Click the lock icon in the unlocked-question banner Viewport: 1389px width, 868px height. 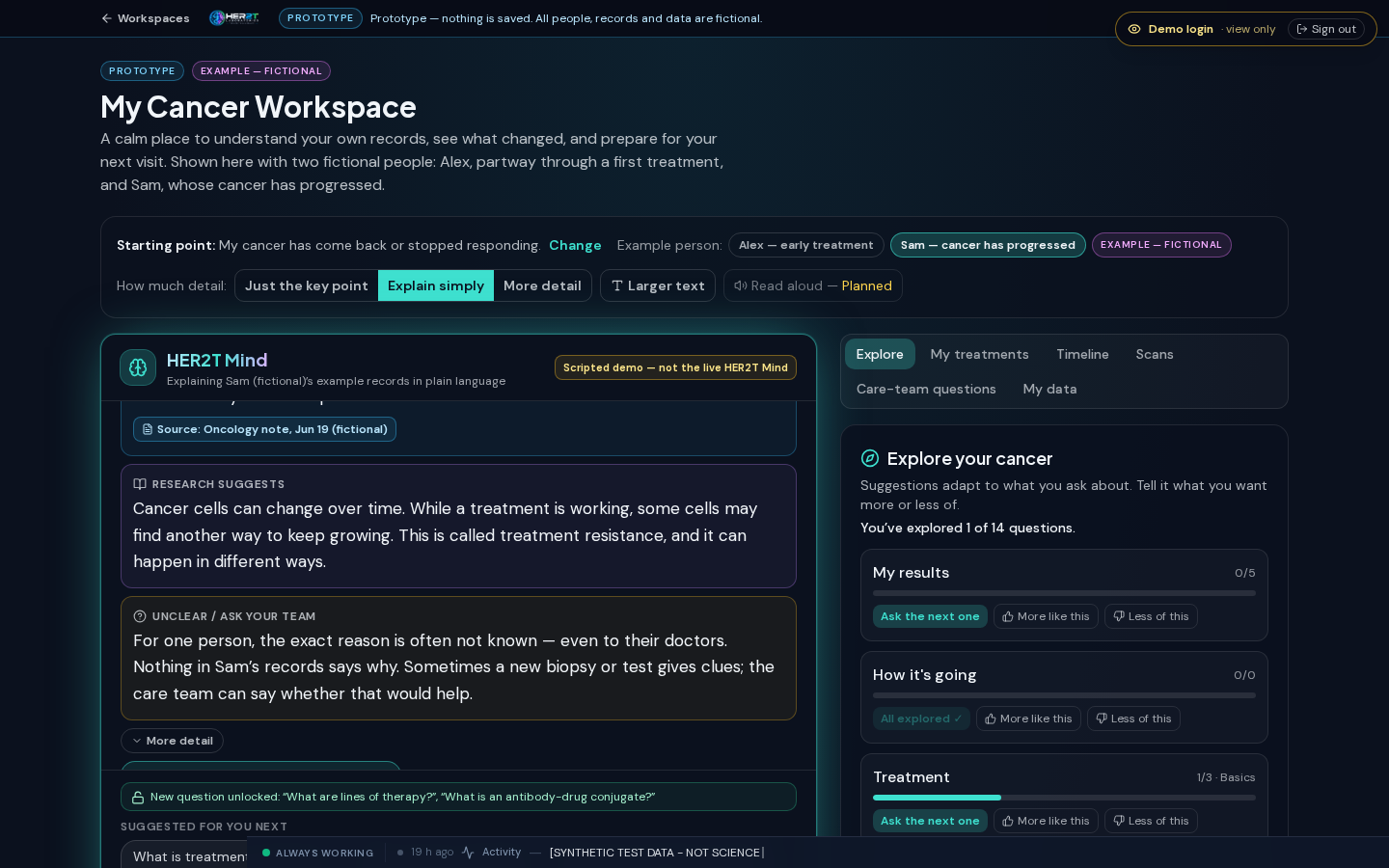(138, 798)
